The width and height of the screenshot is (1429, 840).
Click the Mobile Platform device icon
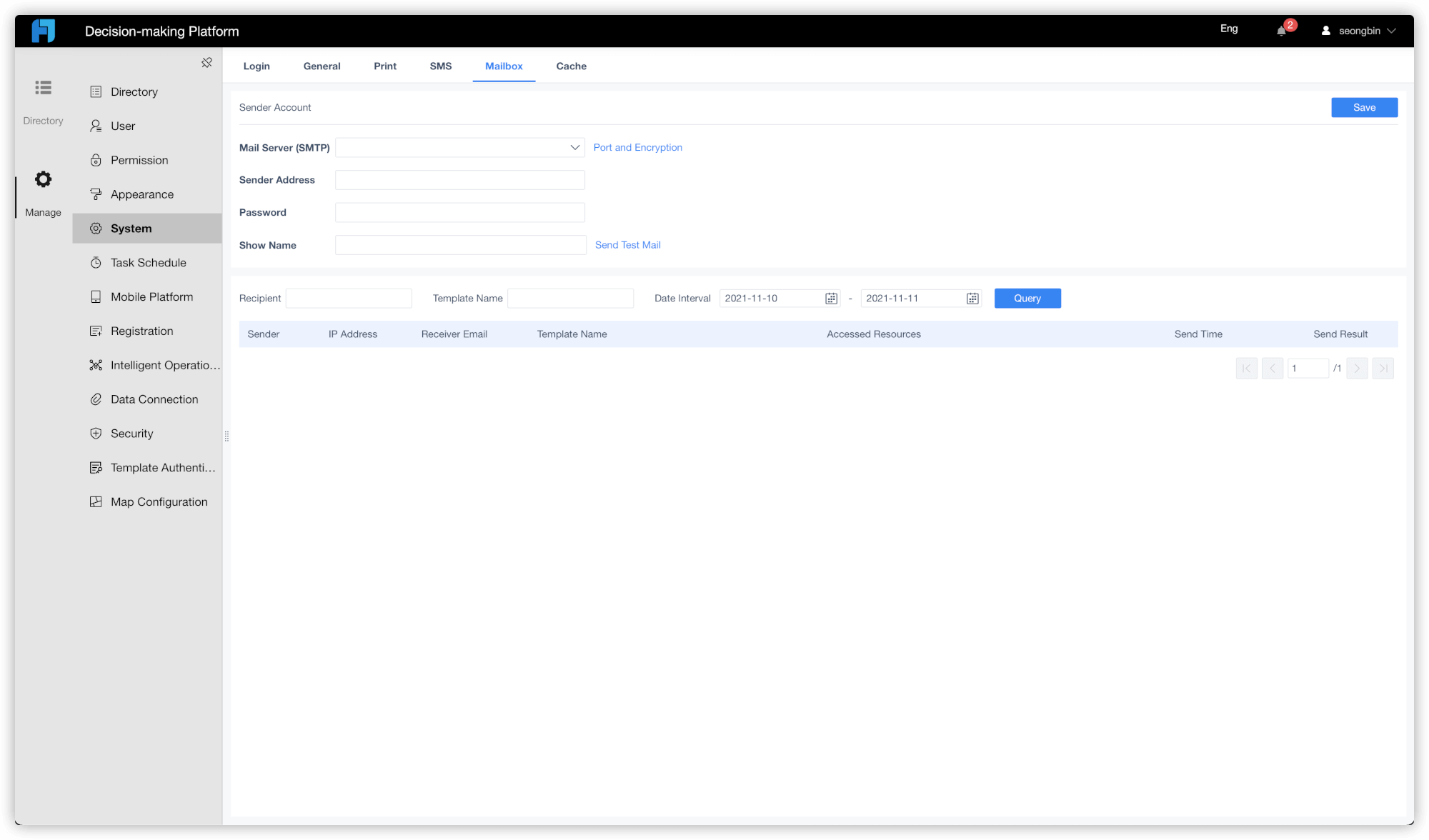[x=96, y=297]
